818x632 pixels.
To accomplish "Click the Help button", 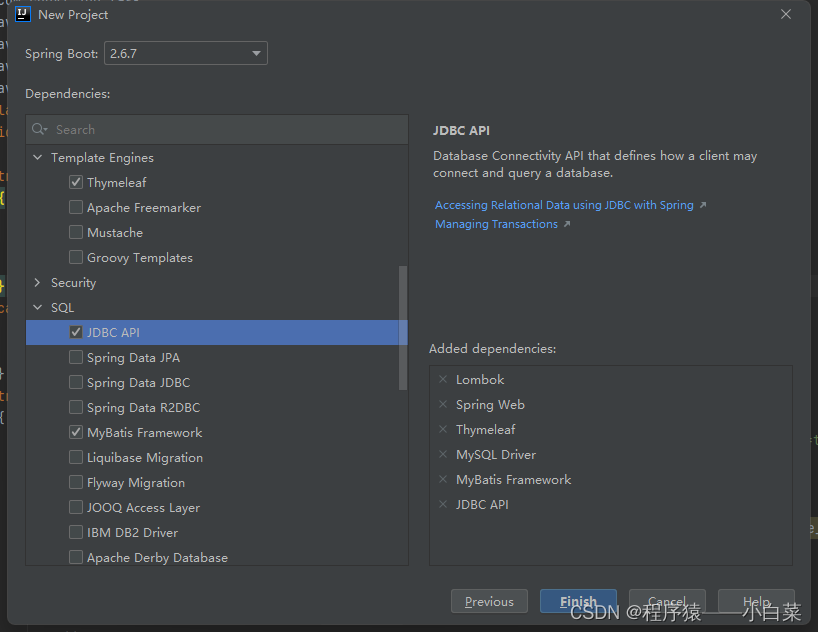I will click(756, 601).
